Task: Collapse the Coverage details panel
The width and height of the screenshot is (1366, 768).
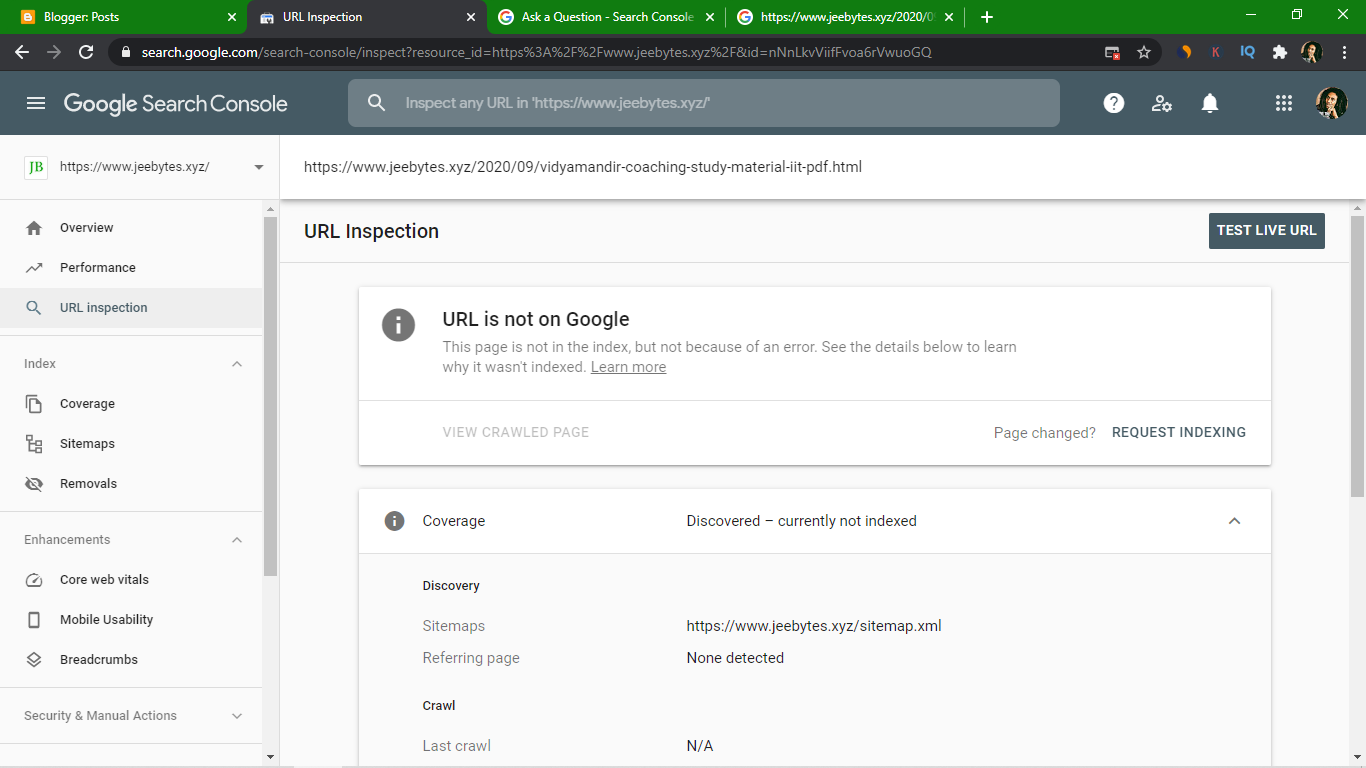Action: point(1234,521)
